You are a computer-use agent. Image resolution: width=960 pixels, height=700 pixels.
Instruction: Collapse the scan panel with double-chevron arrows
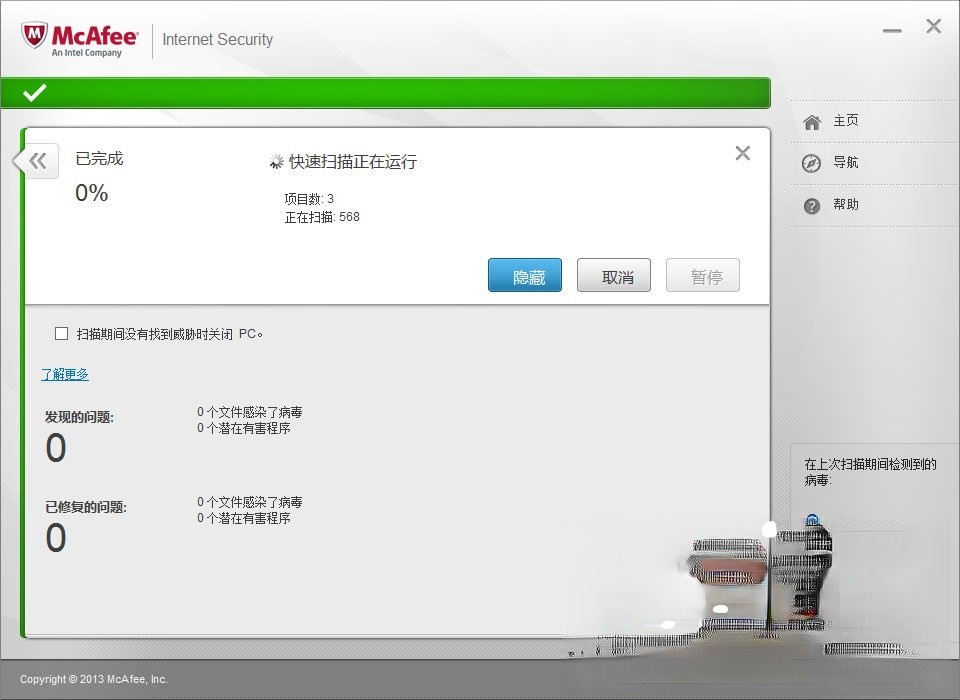pyautogui.click(x=36, y=160)
